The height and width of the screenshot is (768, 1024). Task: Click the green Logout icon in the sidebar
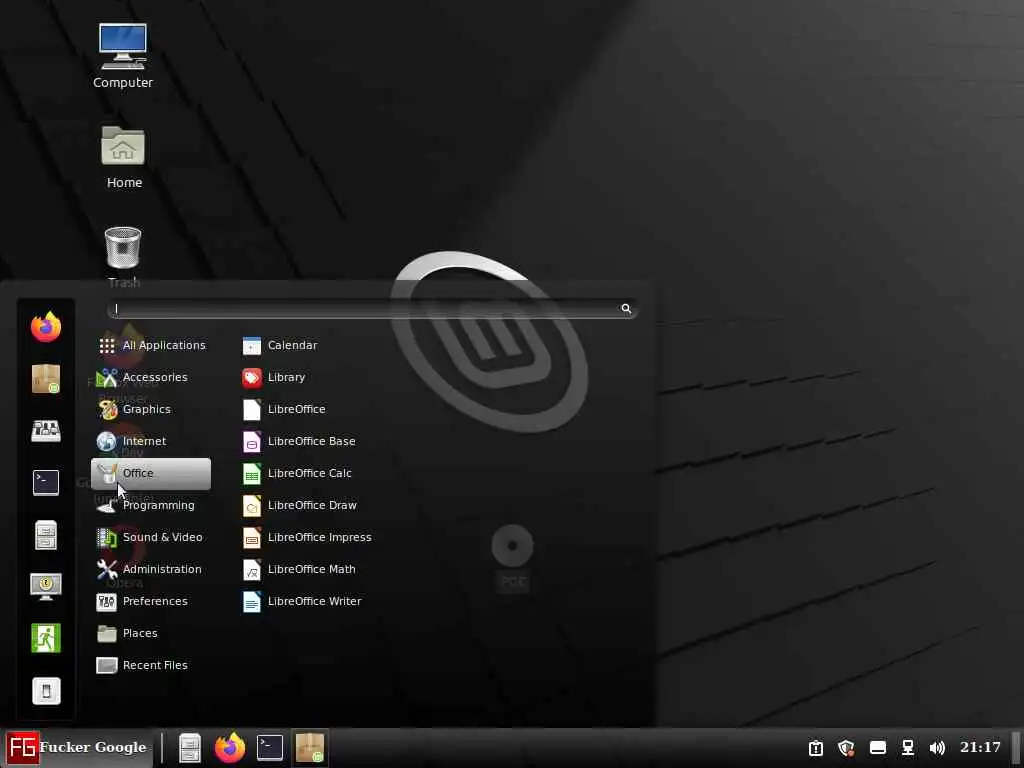46,638
